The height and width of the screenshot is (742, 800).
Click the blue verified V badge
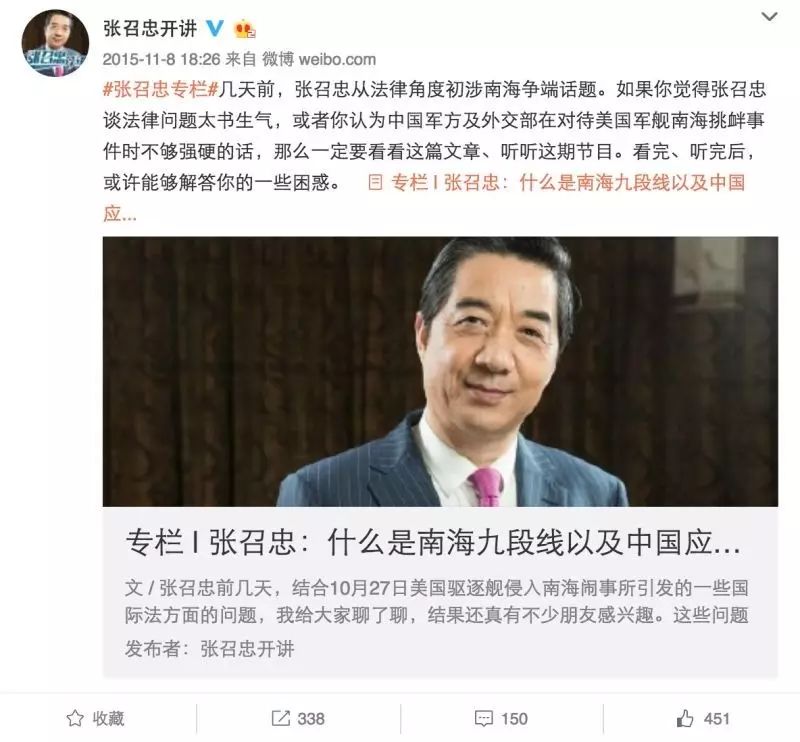(x=215, y=28)
